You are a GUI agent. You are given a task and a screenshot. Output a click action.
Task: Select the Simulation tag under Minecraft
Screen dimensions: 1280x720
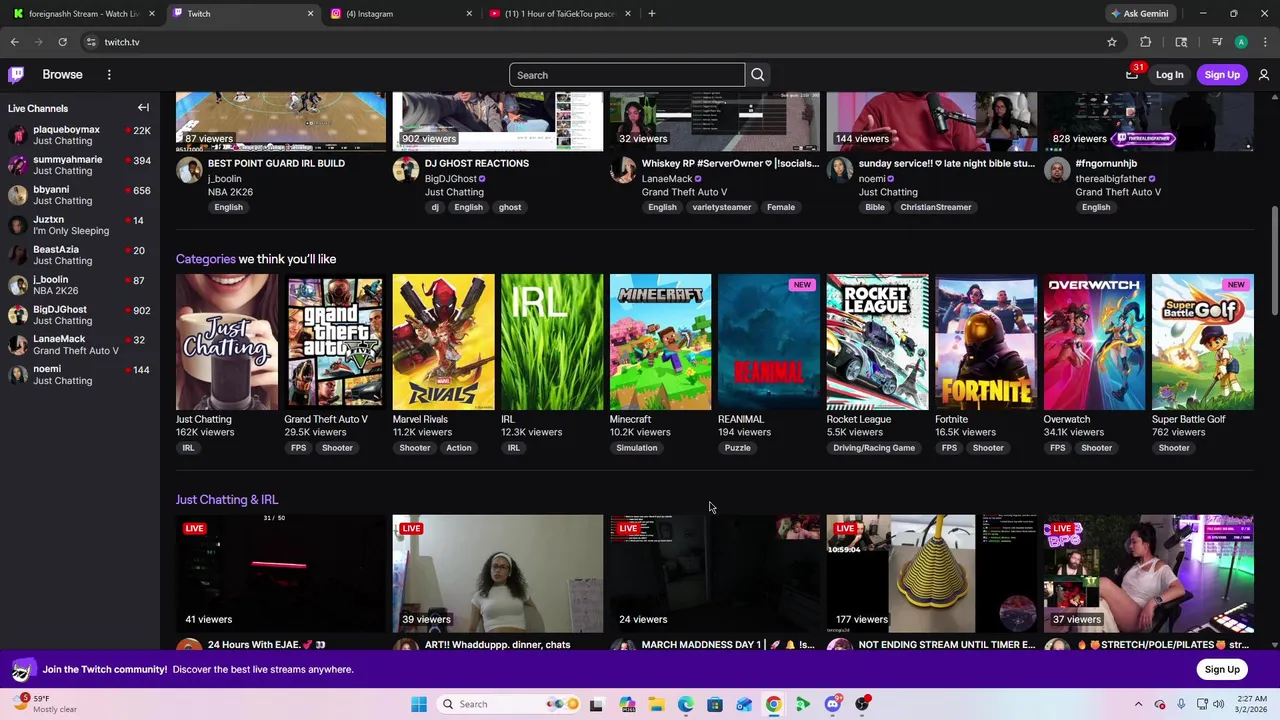click(x=637, y=448)
